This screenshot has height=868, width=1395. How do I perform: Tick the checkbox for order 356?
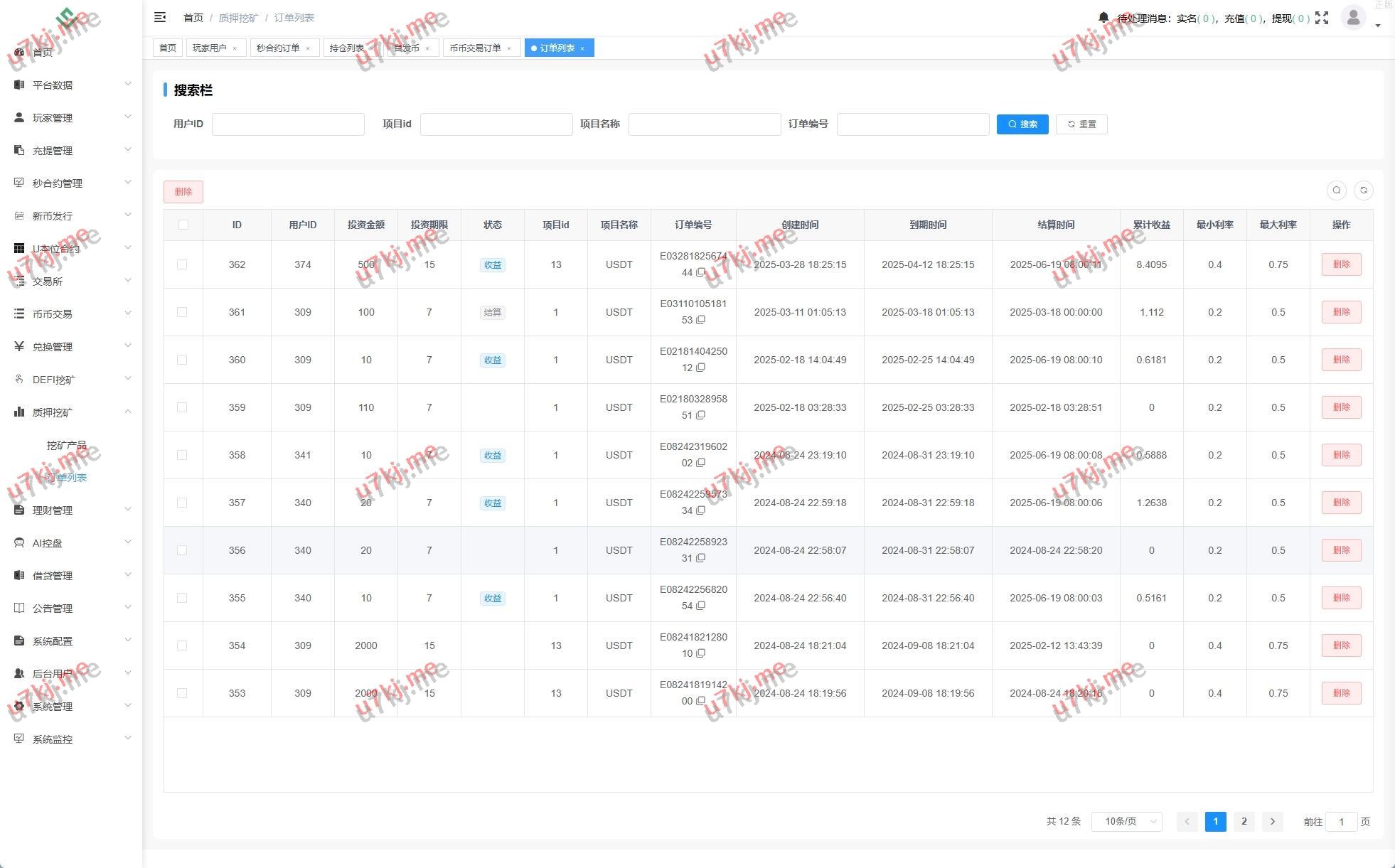click(x=182, y=550)
